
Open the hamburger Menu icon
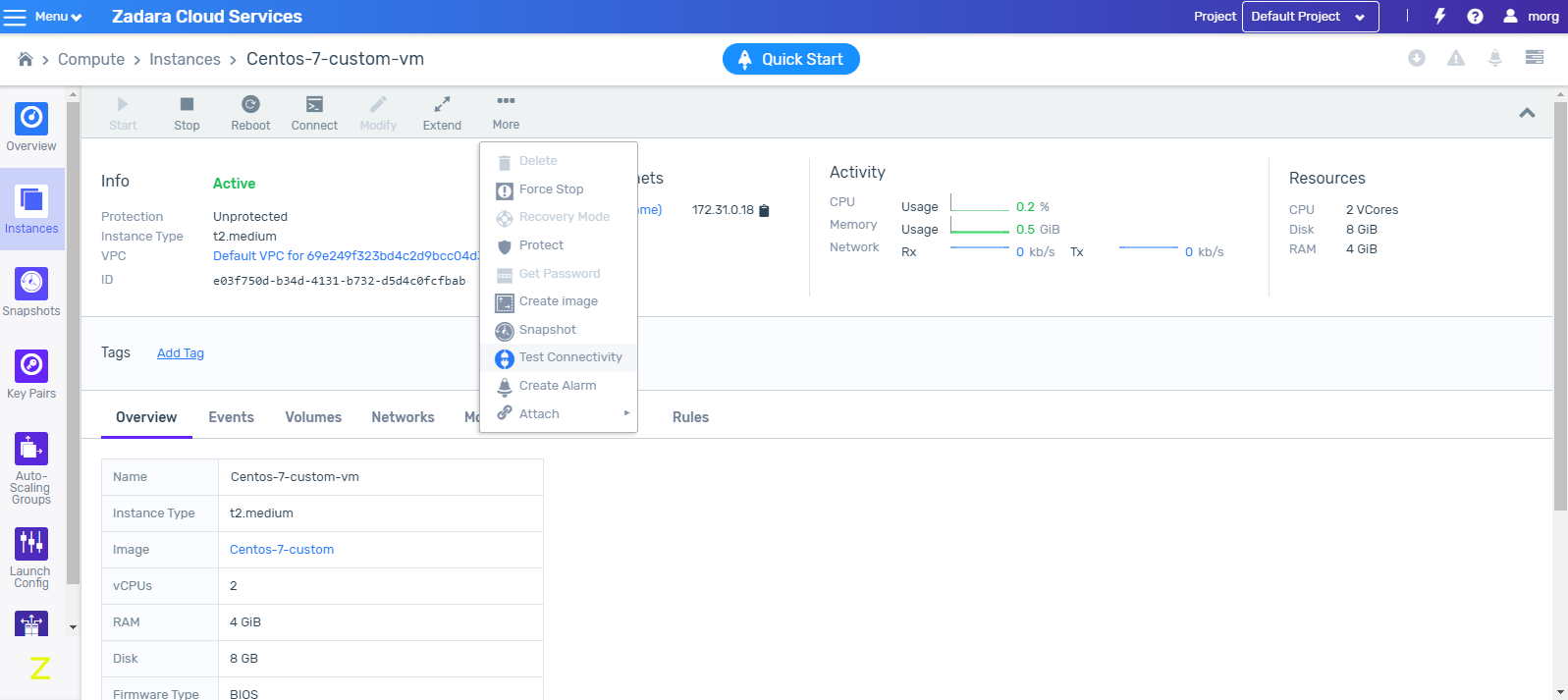15,17
